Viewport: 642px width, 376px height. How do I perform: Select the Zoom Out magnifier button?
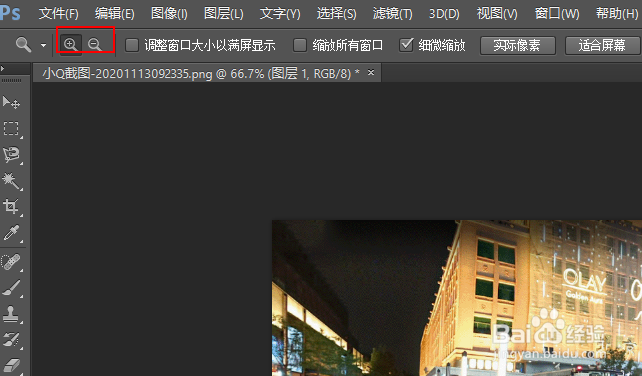pyautogui.click(x=95, y=44)
